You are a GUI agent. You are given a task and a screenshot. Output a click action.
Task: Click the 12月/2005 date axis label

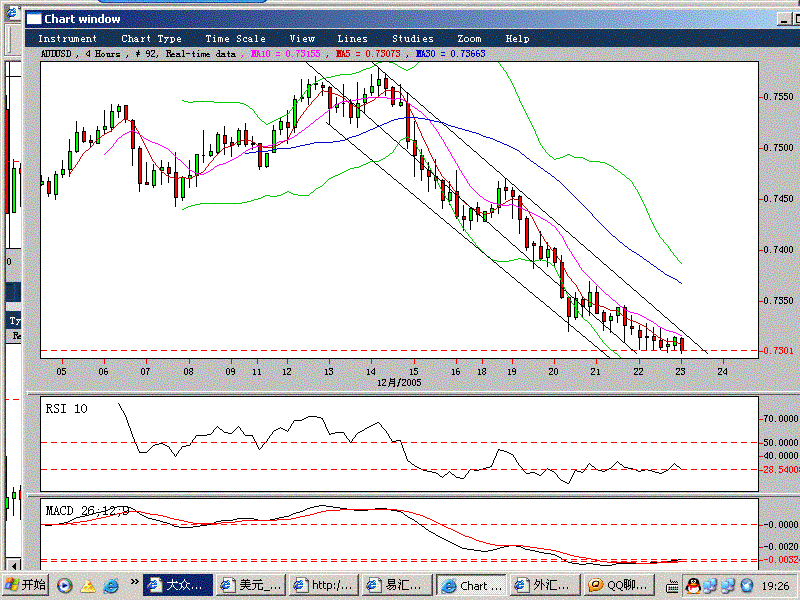399,383
